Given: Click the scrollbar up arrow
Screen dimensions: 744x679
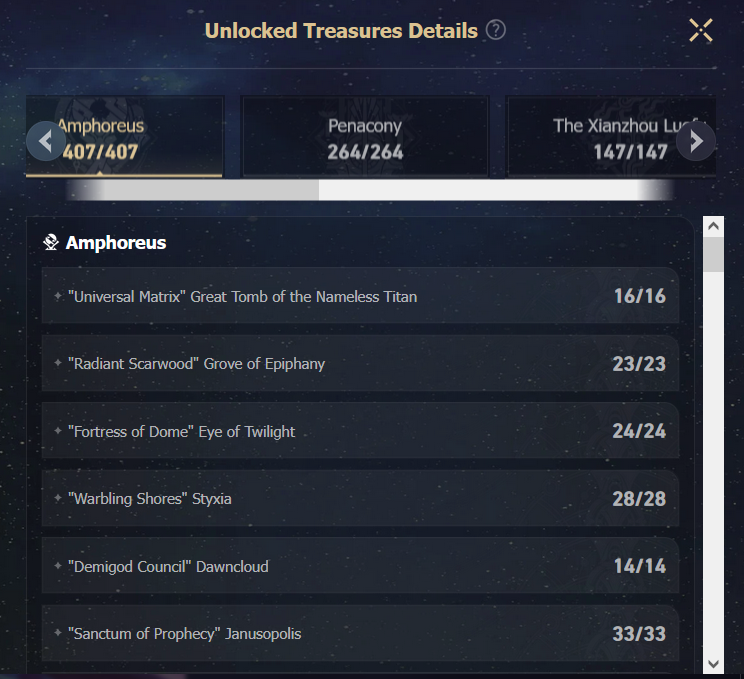Looking at the screenshot, I should click(713, 227).
